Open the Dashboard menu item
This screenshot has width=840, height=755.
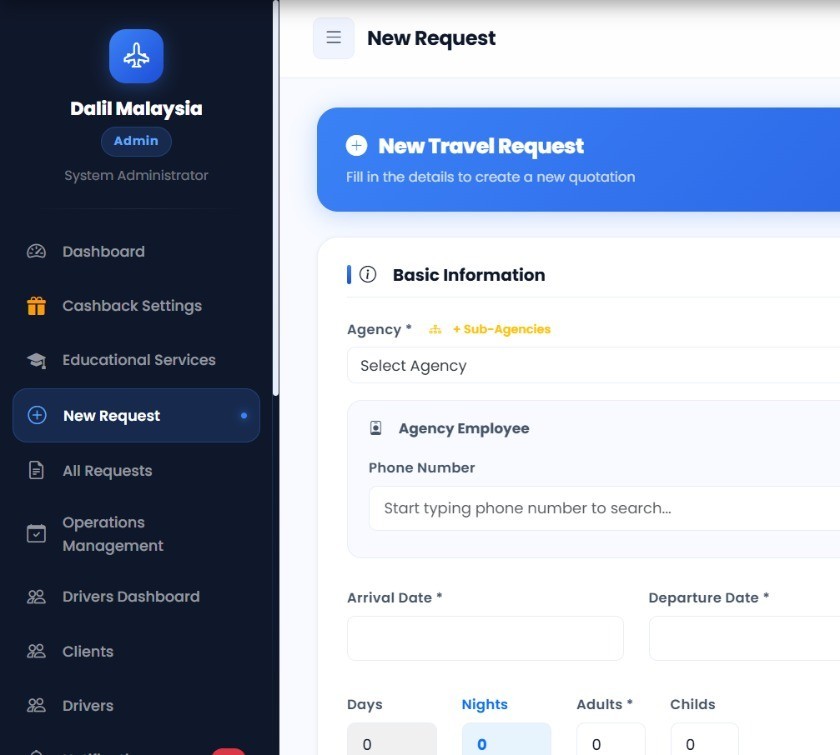pos(136,251)
